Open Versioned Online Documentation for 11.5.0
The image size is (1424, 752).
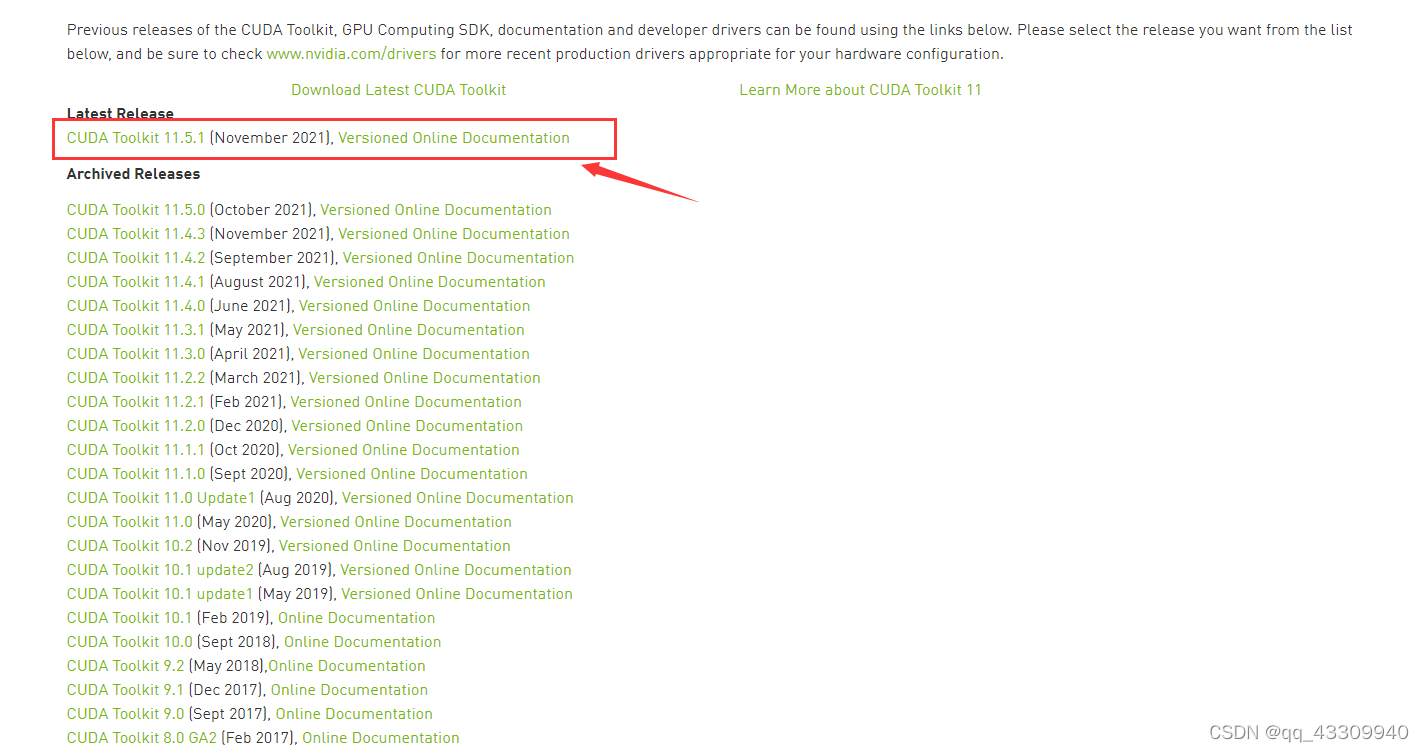(436, 210)
